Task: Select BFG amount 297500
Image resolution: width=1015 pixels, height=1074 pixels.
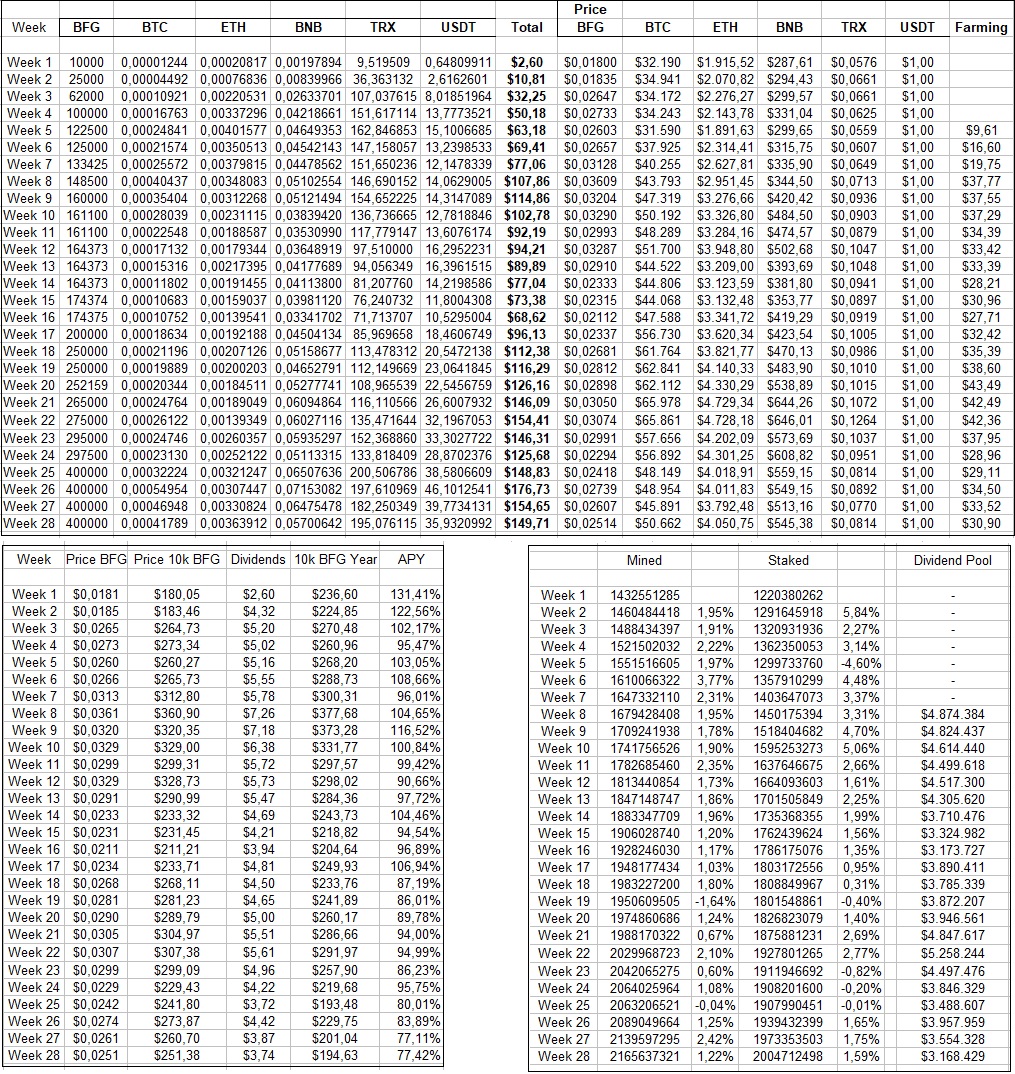Action: (x=87, y=455)
